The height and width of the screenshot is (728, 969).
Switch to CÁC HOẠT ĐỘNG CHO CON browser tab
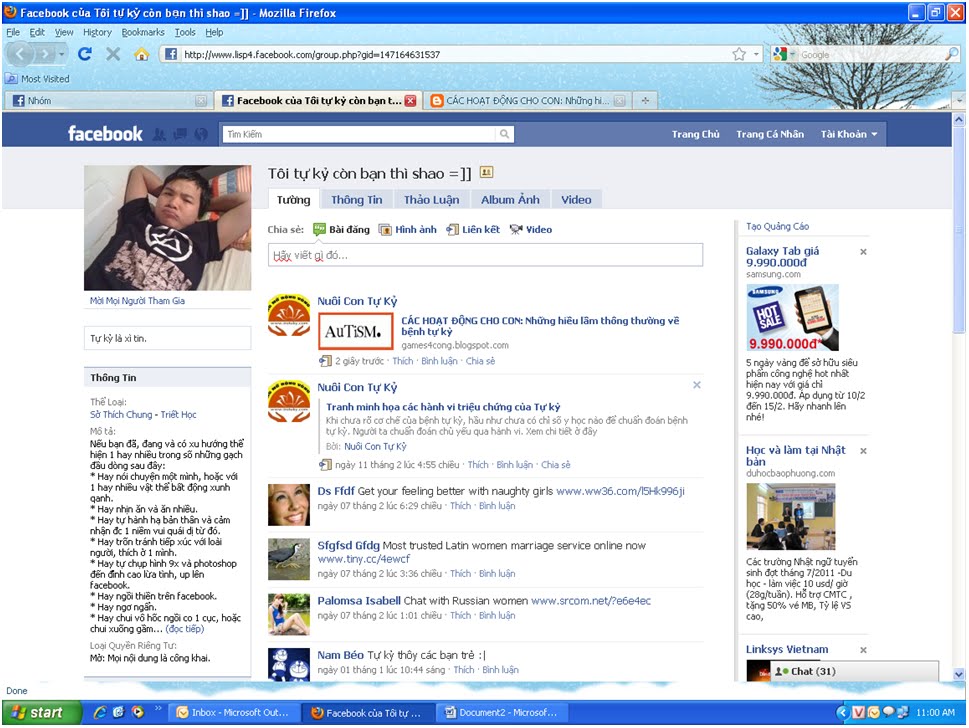pos(527,100)
